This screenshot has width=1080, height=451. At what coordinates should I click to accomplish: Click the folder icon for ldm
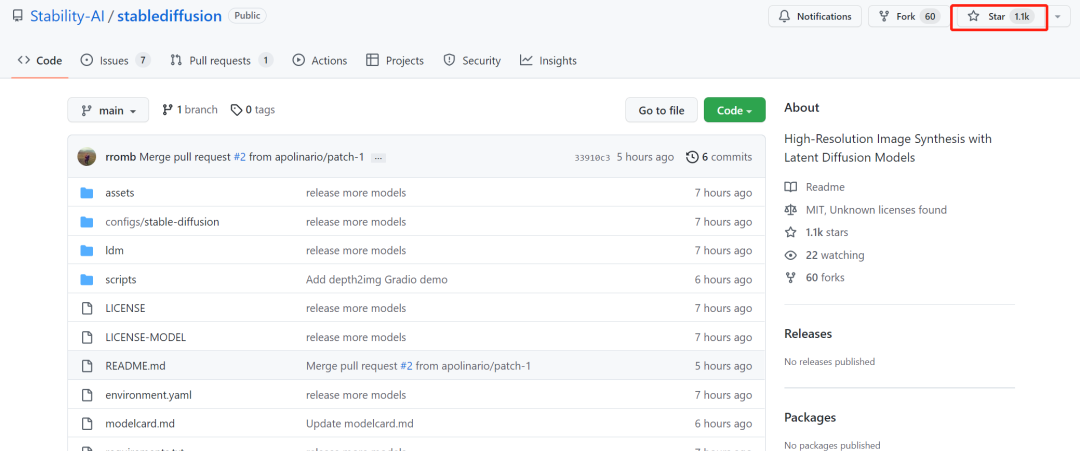pyautogui.click(x=87, y=251)
